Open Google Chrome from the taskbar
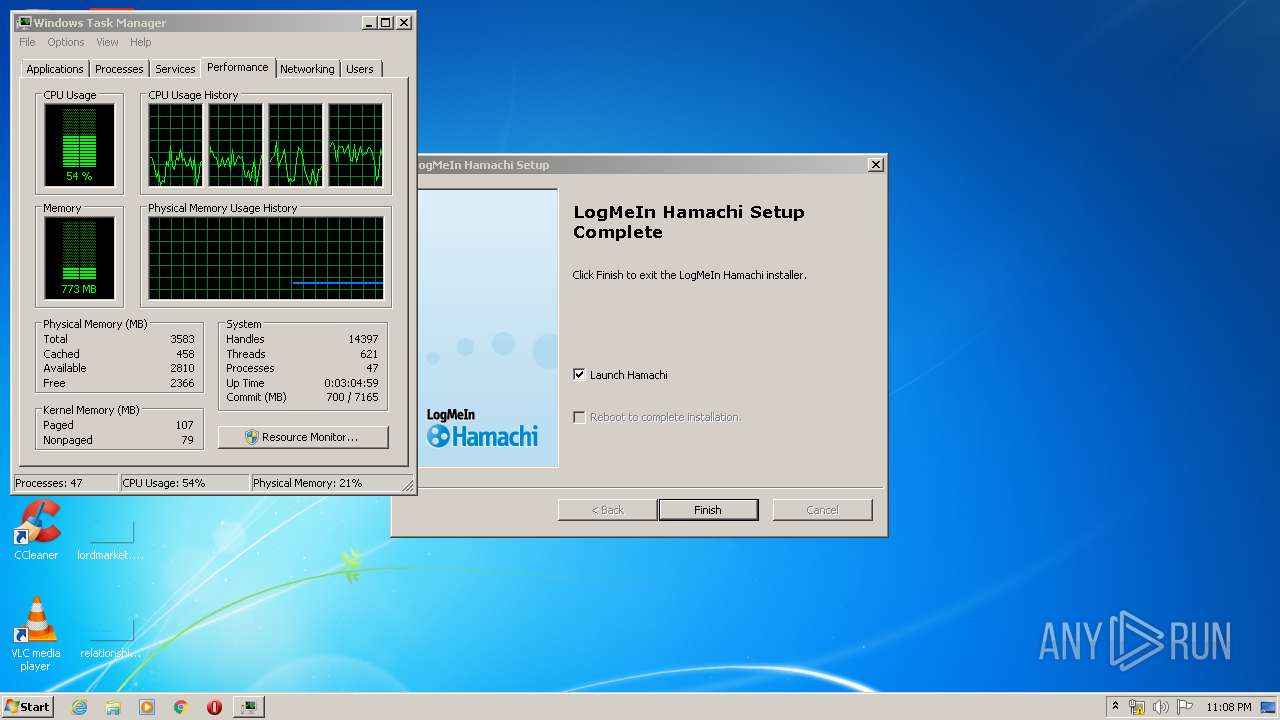 (x=181, y=707)
